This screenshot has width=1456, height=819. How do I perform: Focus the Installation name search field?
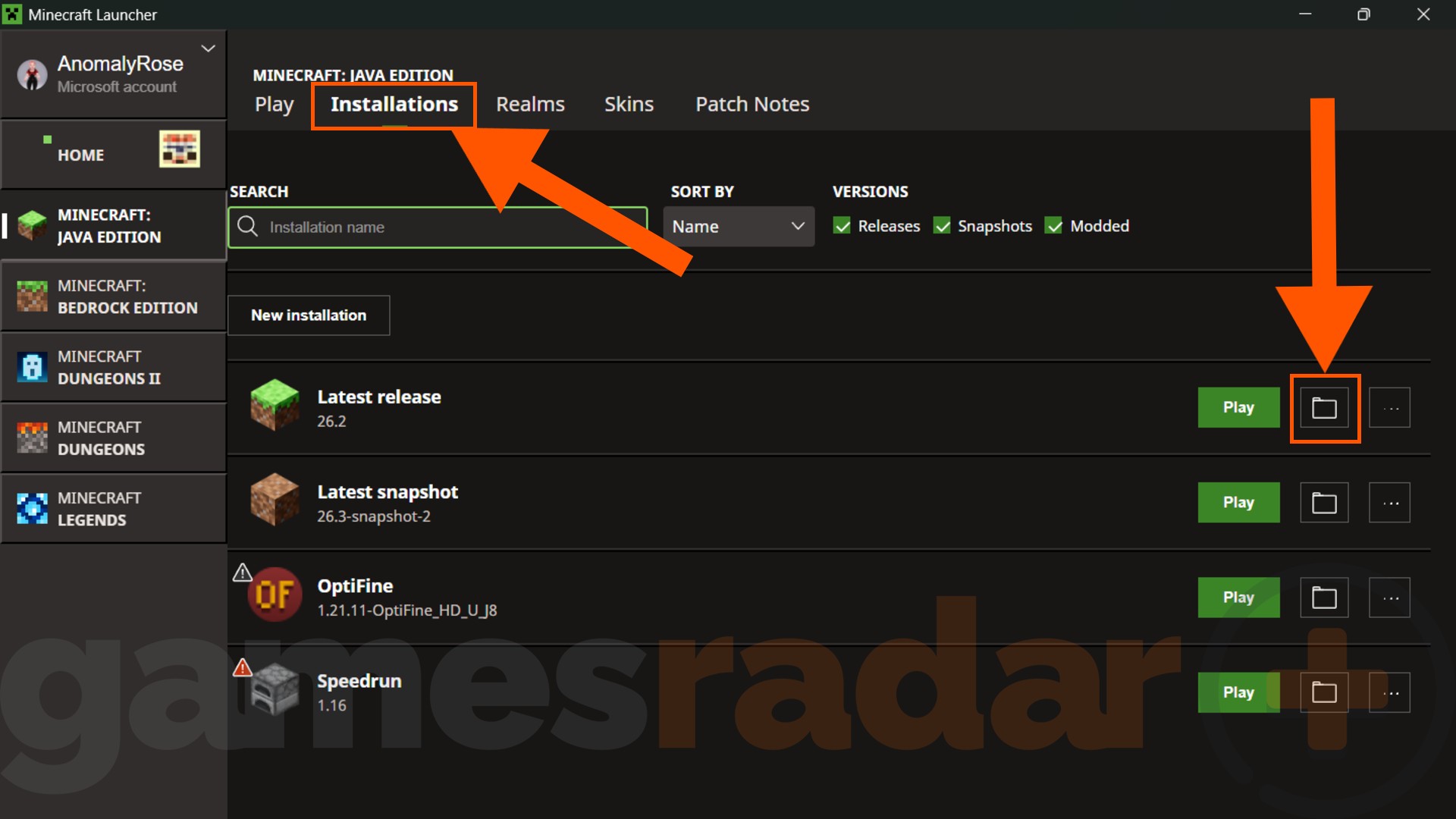[438, 227]
